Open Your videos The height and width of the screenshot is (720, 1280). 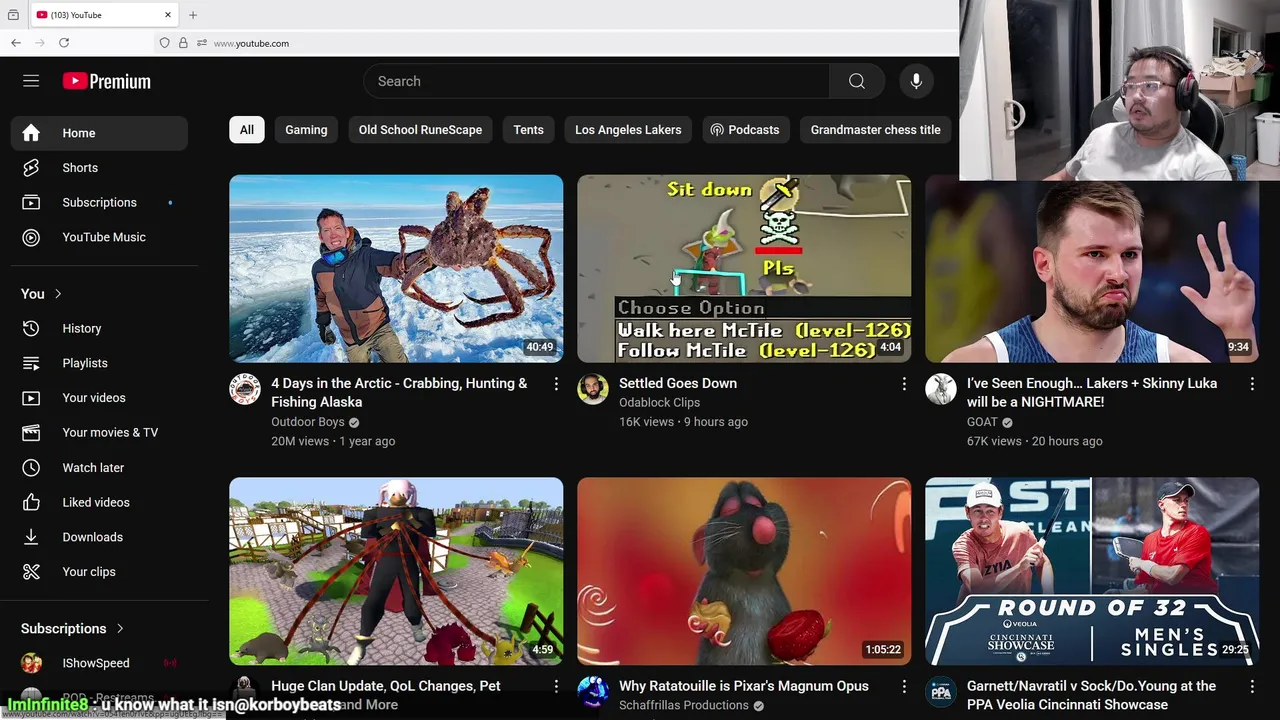pyautogui.click(x=99, y=398)
